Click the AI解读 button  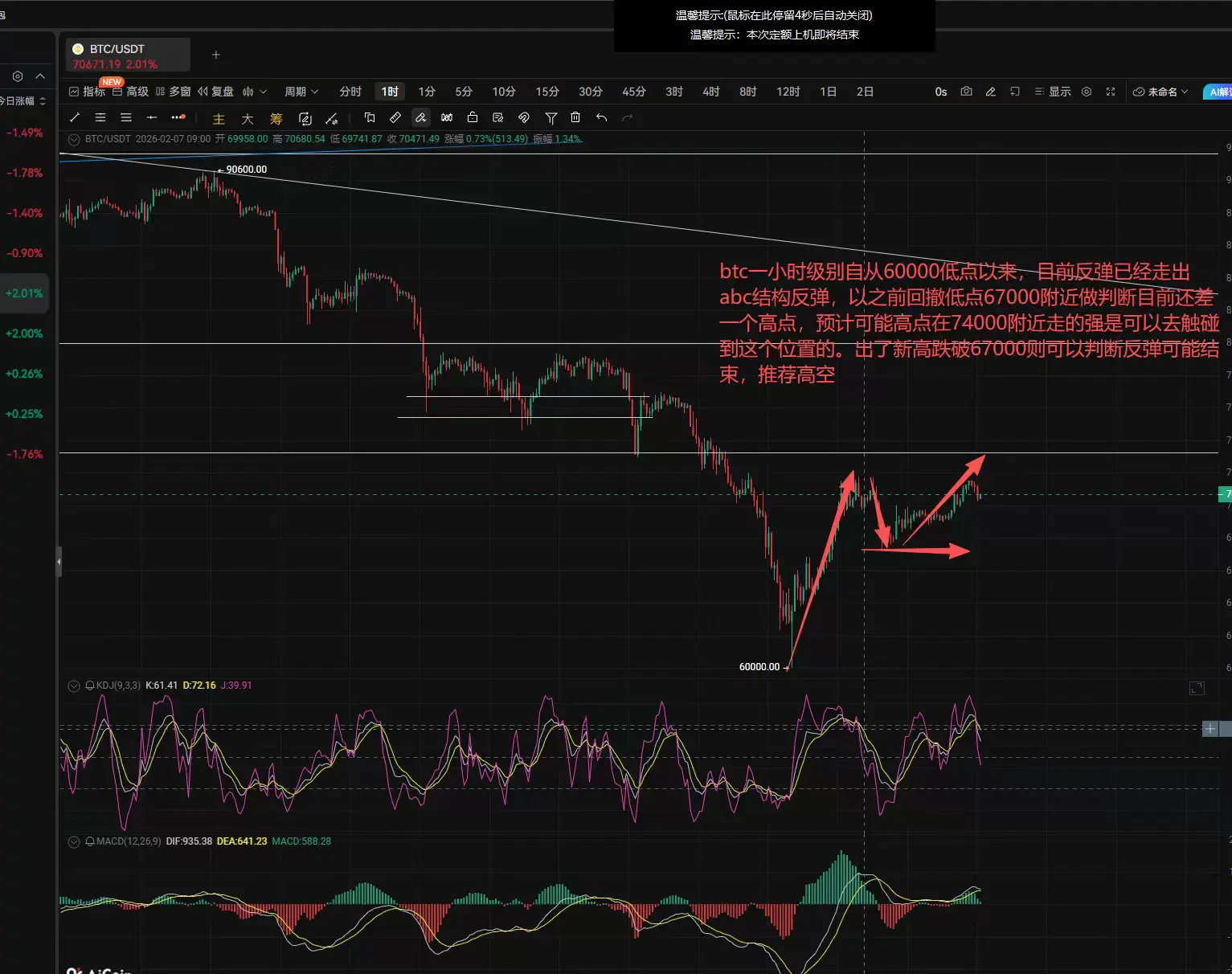[x=1218, y=92]
